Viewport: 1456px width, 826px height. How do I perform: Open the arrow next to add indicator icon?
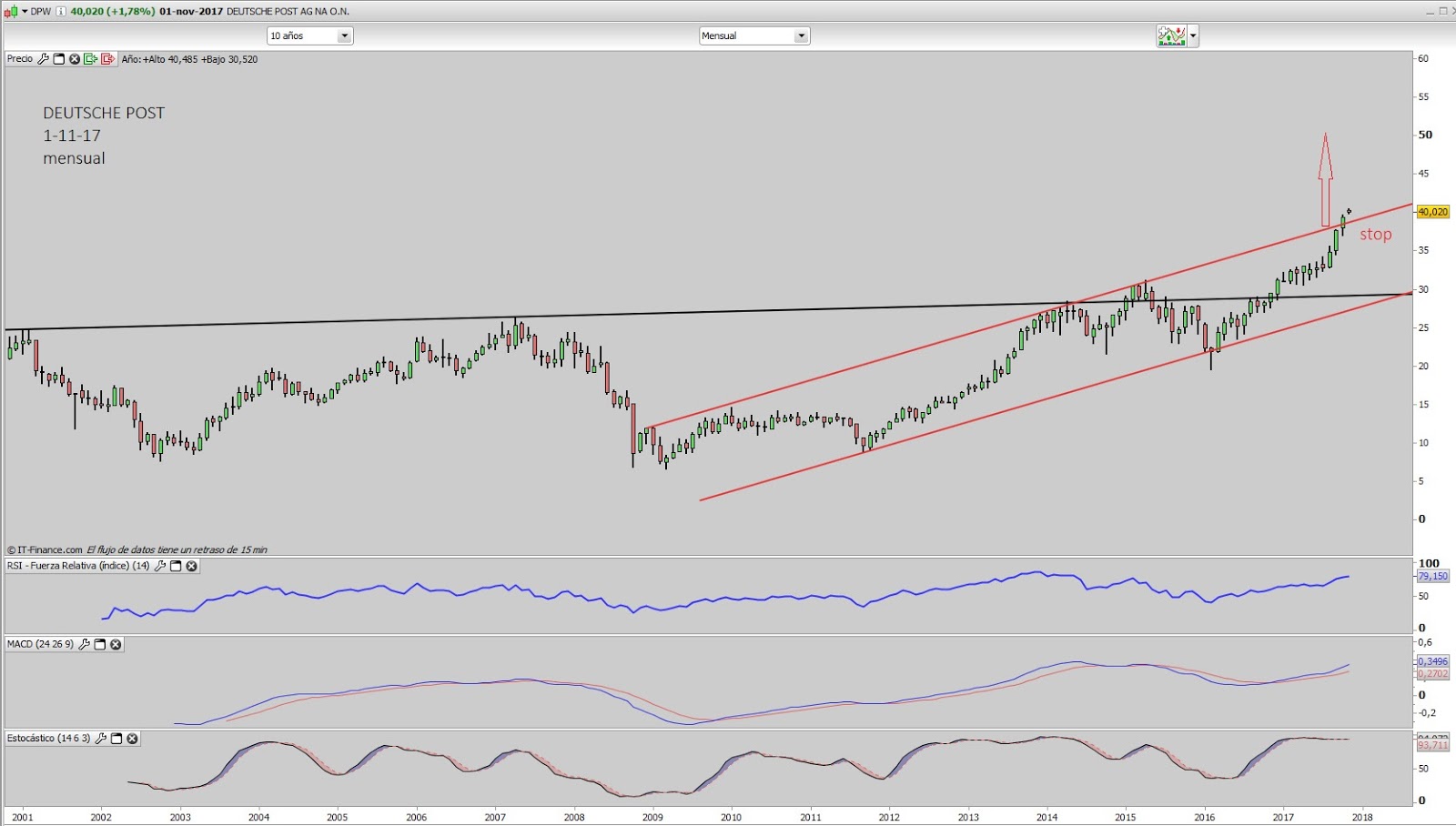click(1193, 36)
